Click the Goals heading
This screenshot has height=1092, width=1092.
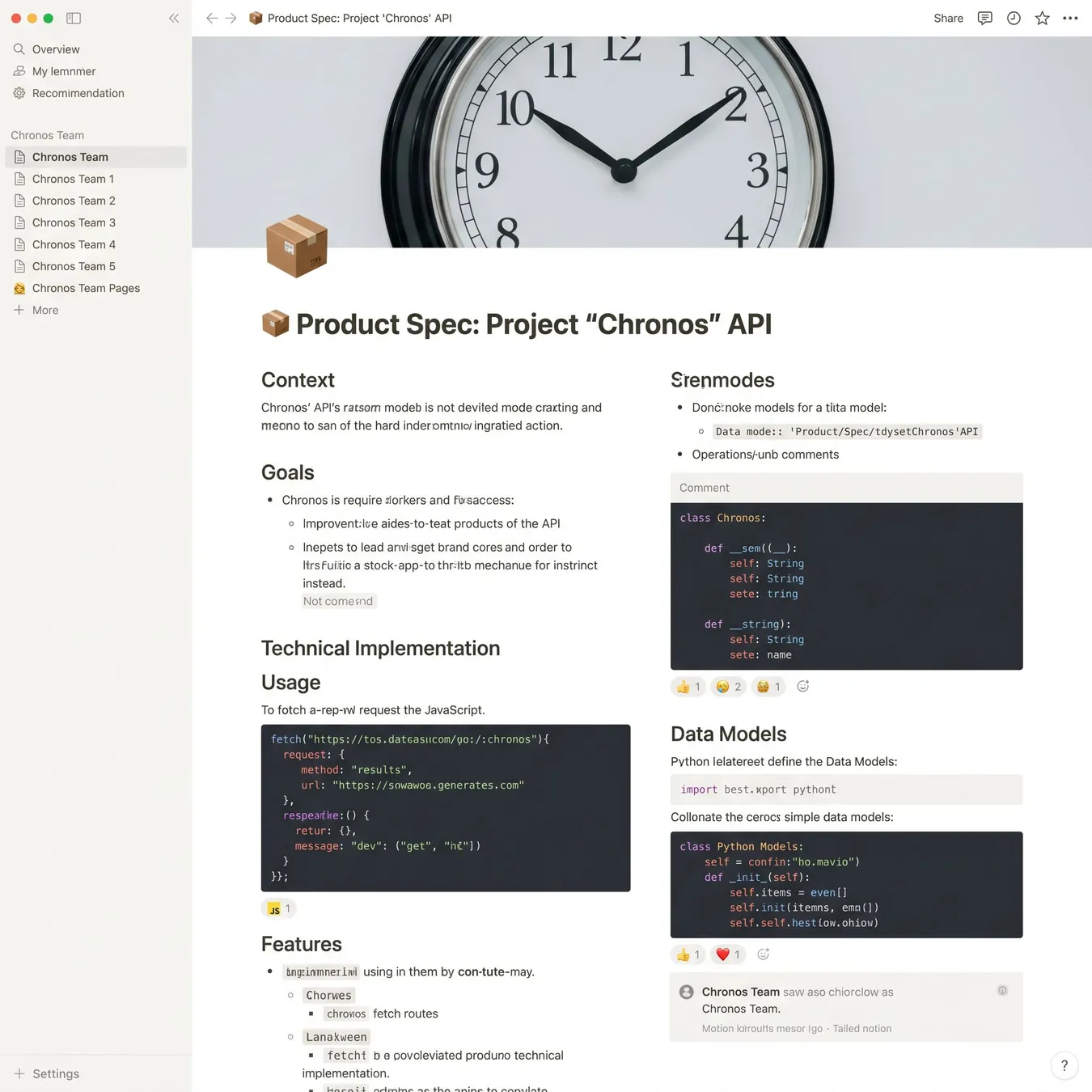[288, 472]
